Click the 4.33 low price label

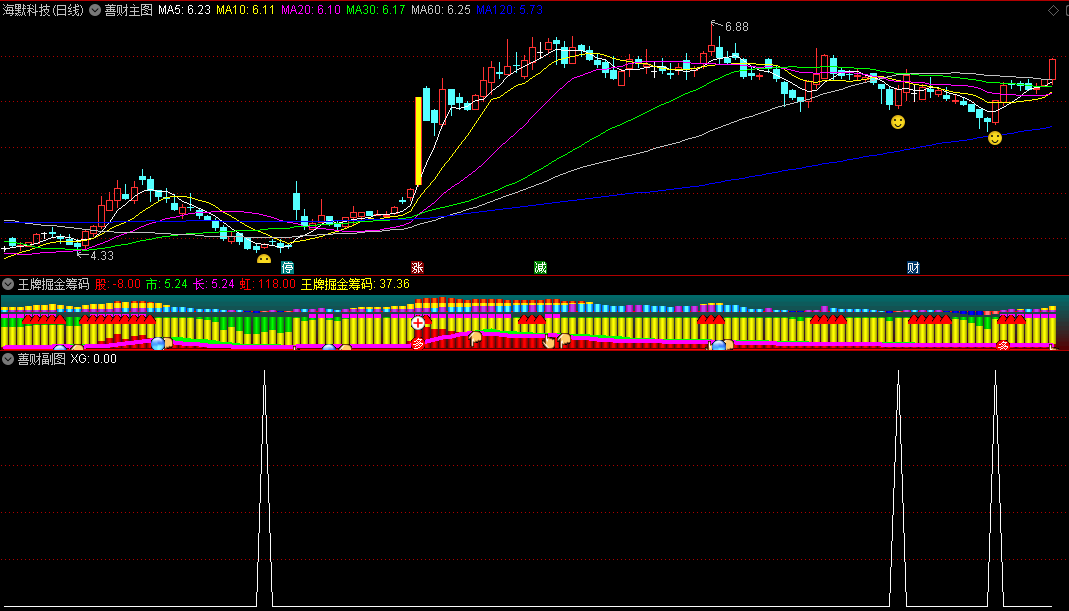pos(102,256)
